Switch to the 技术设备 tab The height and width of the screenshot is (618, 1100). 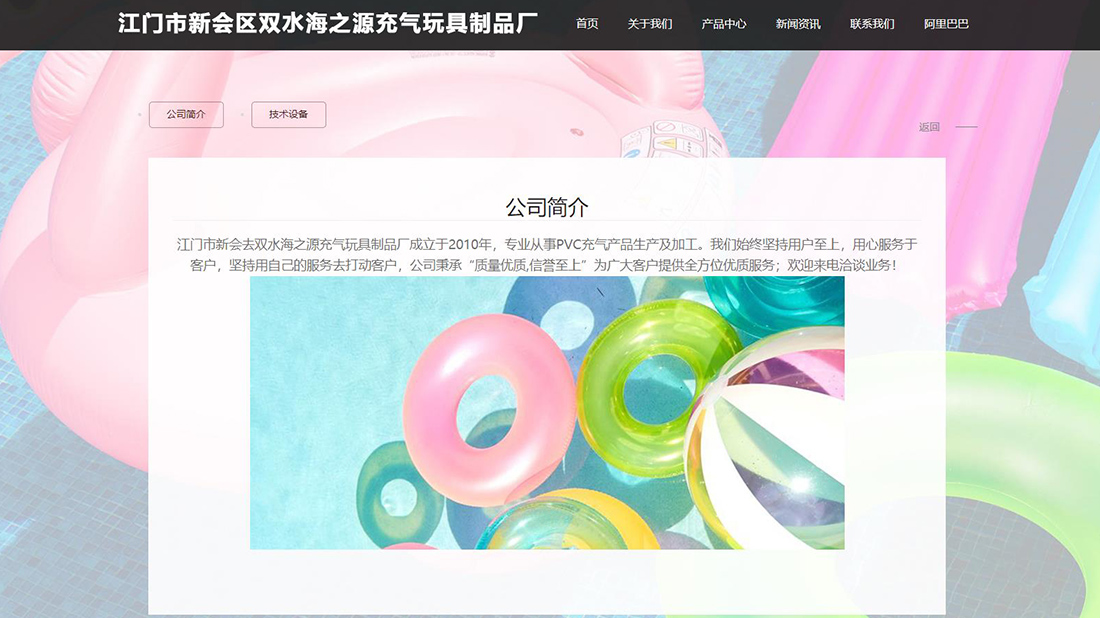(x=288, y=114)
